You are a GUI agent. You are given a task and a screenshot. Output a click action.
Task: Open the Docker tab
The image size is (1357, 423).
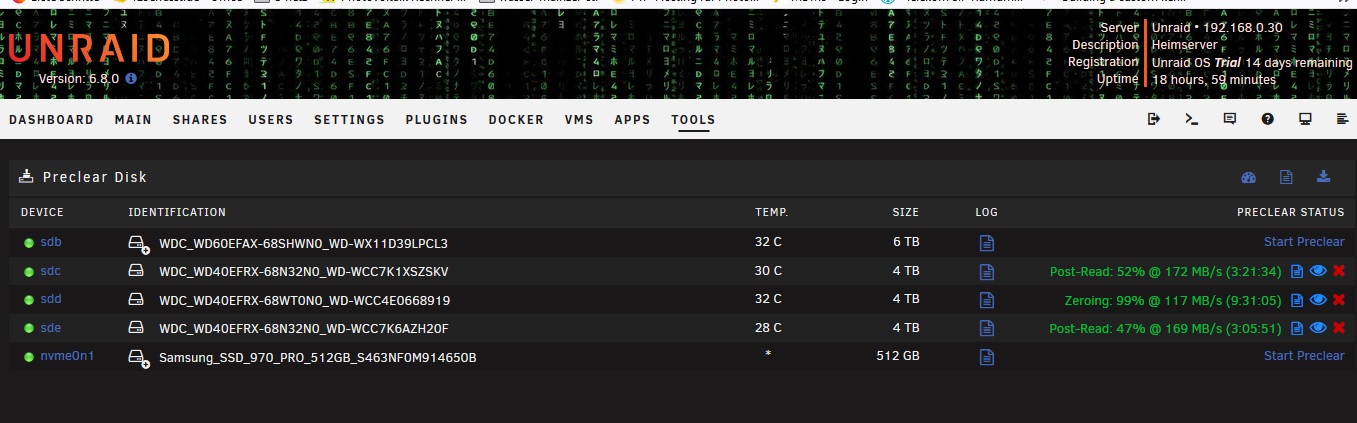point(516,120)
